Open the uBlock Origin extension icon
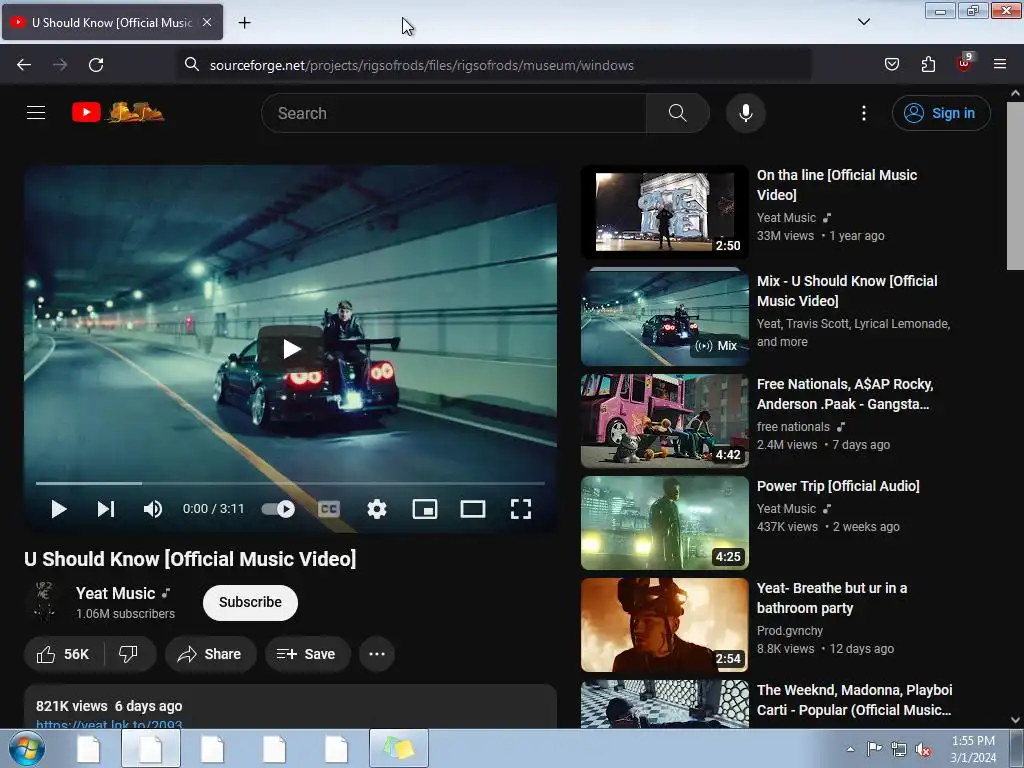The image size is (1024, 768). click(964, 63)
